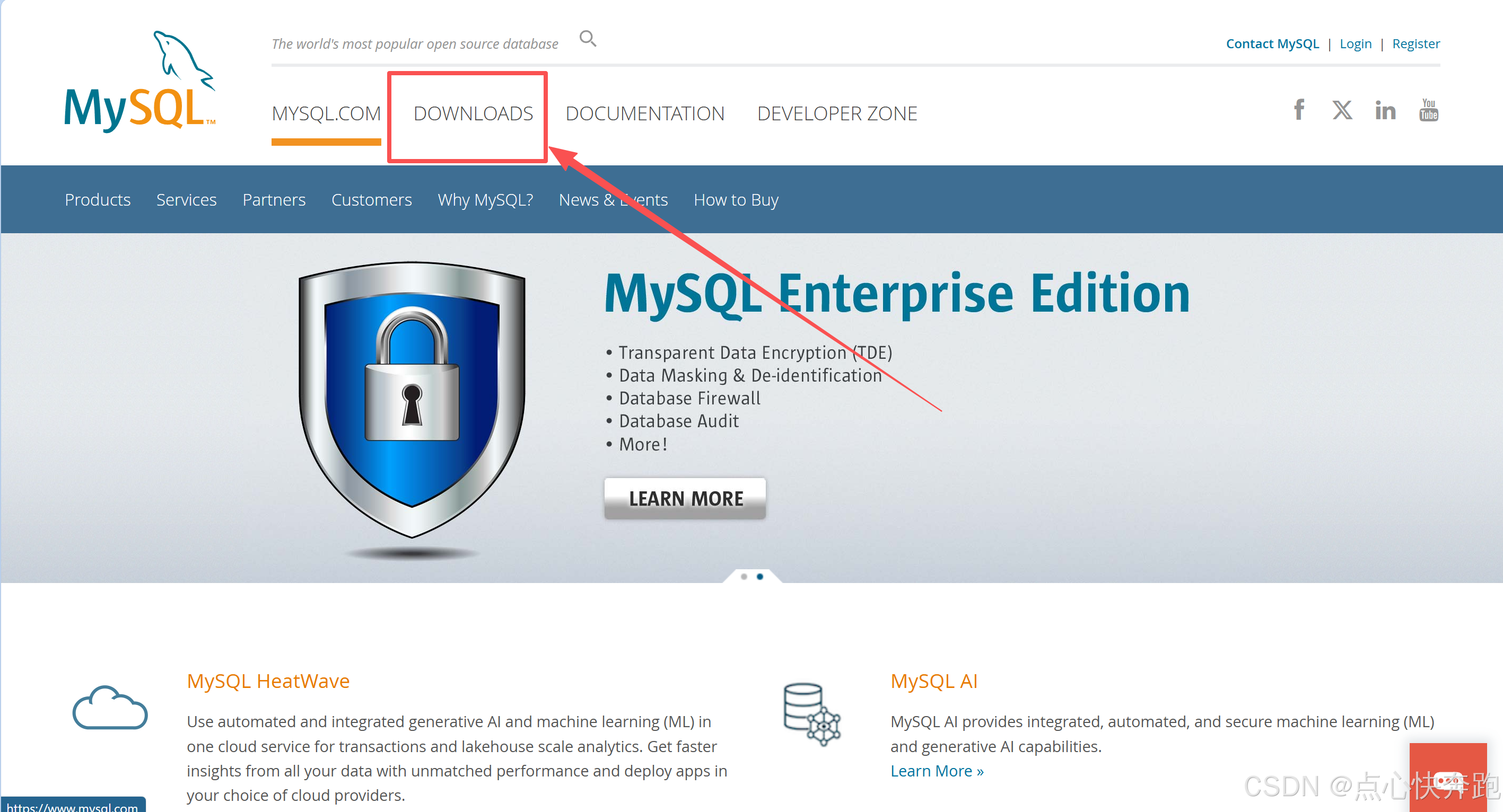Follow the MySQL AI Learn More link
This screenshot has height=812, width=1503.
point(937,771)
